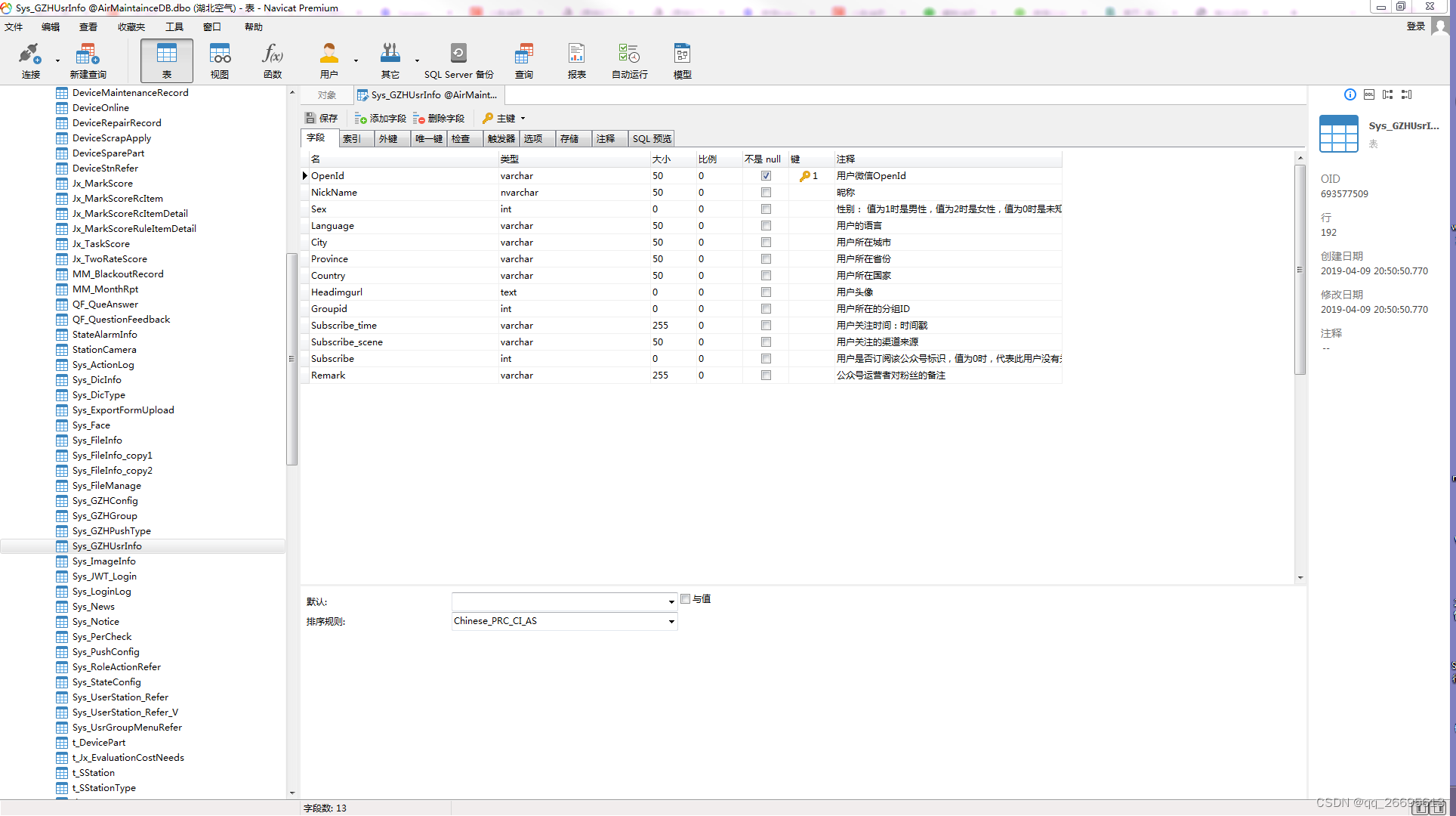Open the 工具 menu
Viewport: 1456px width, 816px height.
pos(174,27)
